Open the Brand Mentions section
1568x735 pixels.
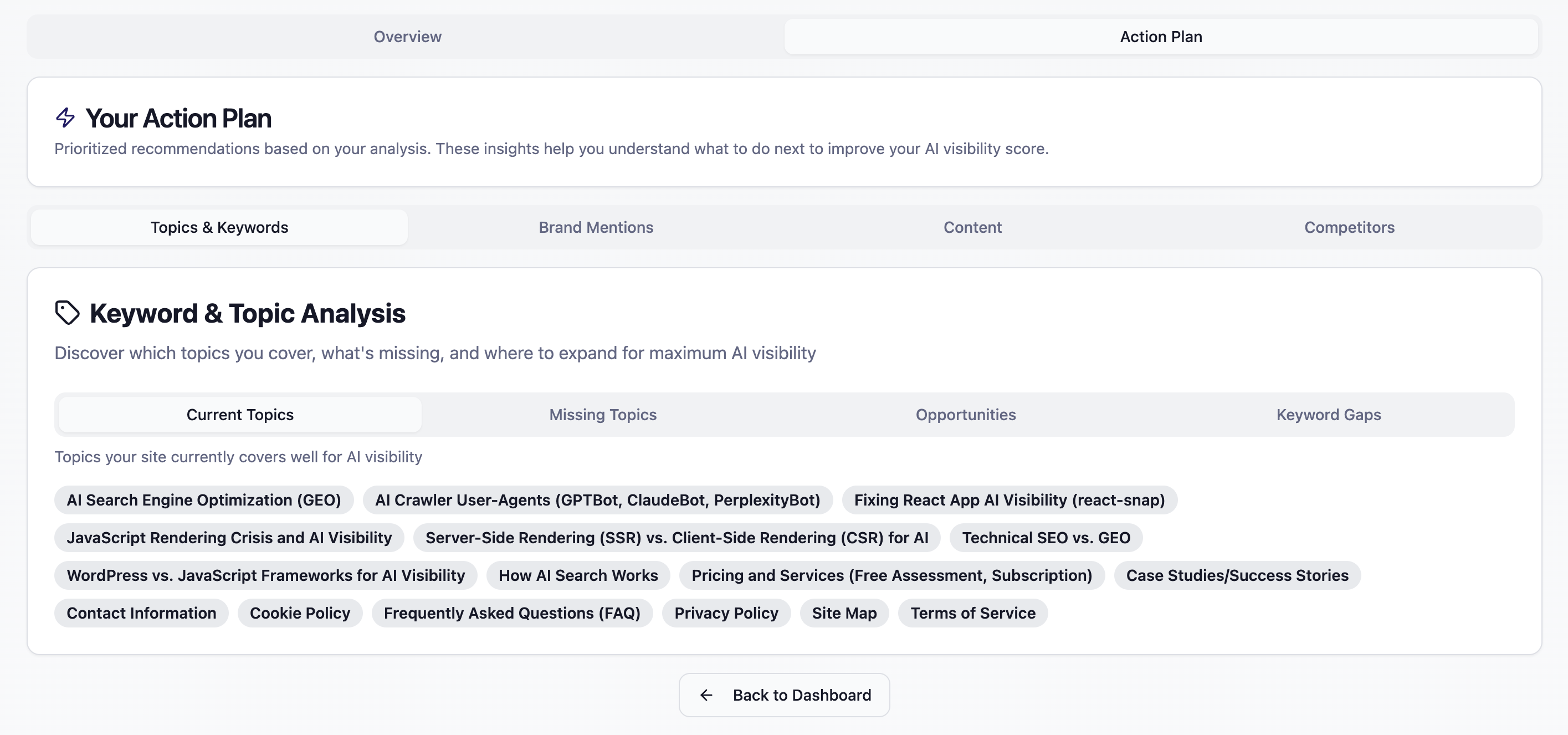pyautogui.click(x=595, y=227)
